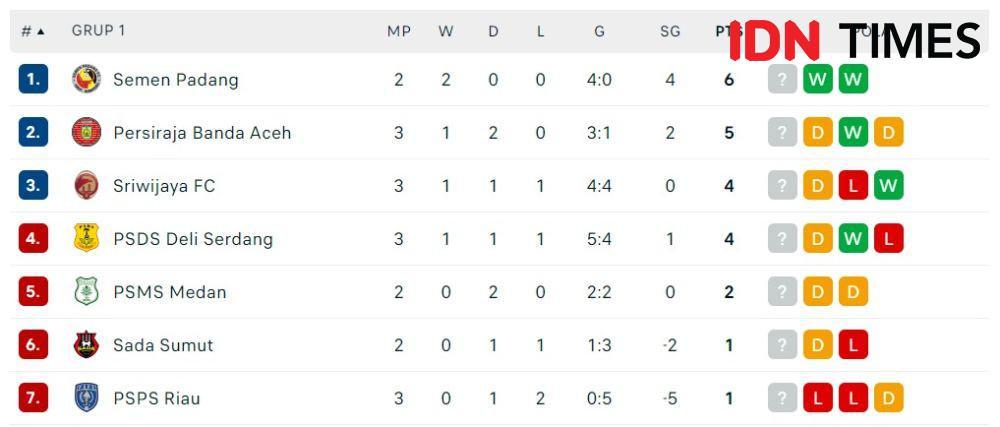Click the PSMS Medan green crest
The height and width of the screenshot is (427, 1000).
click(x=86, y=292)
